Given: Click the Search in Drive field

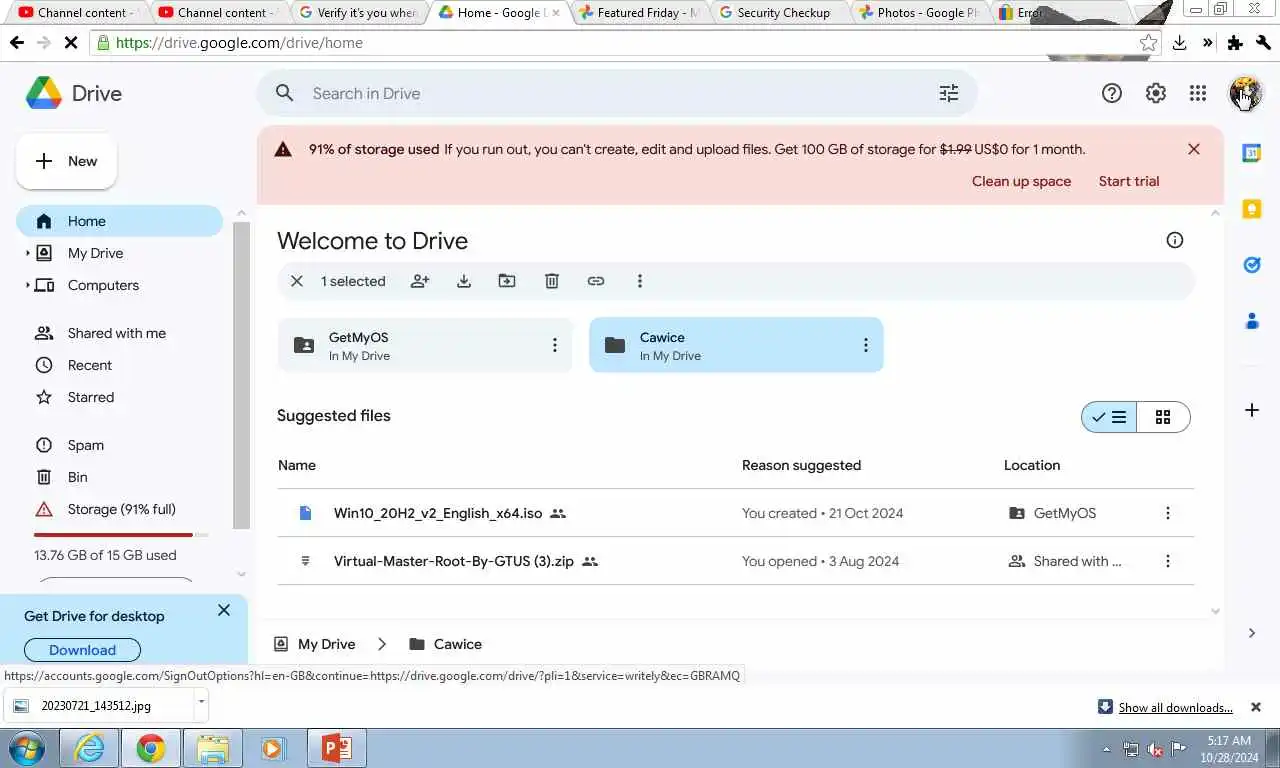Looking at the screenshot, I should (617, 93).
